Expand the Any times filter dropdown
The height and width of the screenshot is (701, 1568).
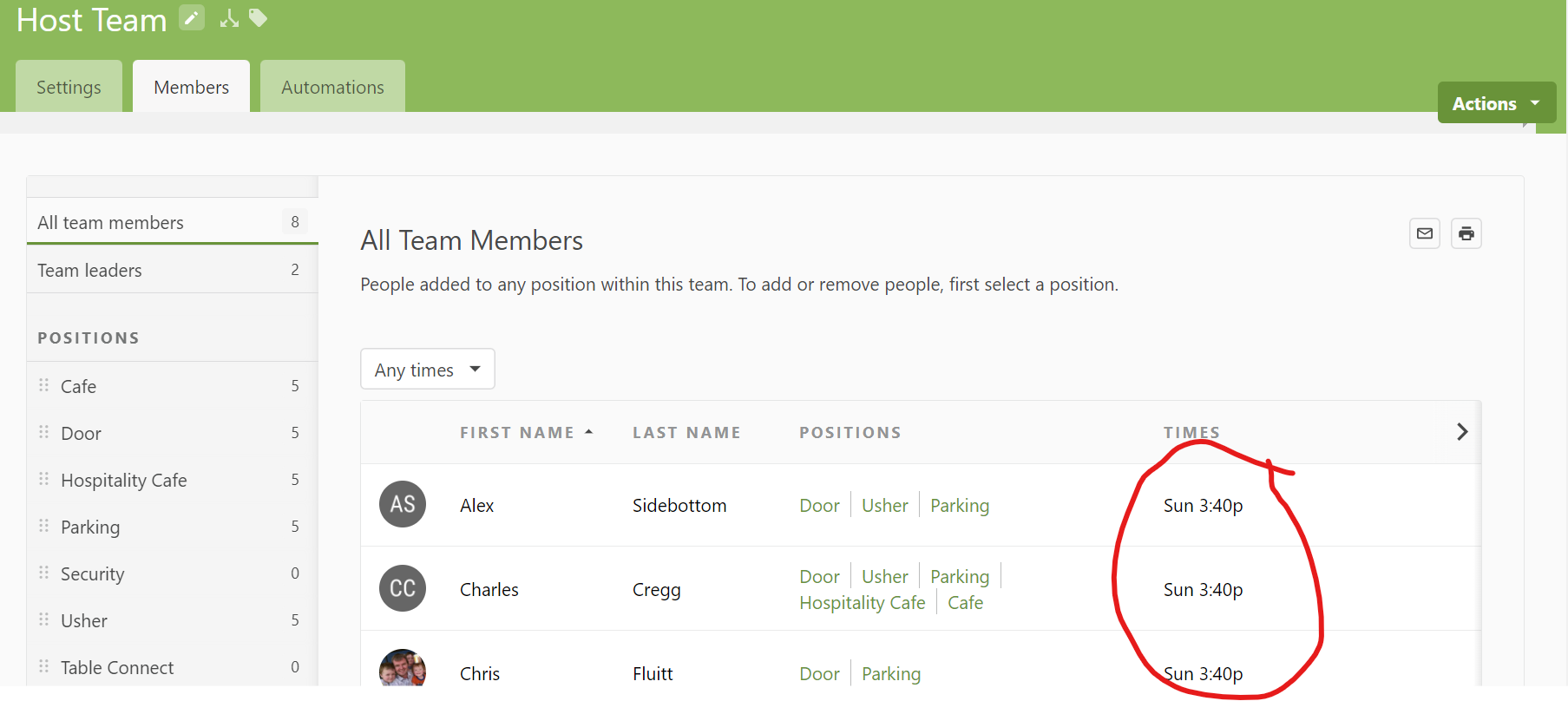click(427, 370)
